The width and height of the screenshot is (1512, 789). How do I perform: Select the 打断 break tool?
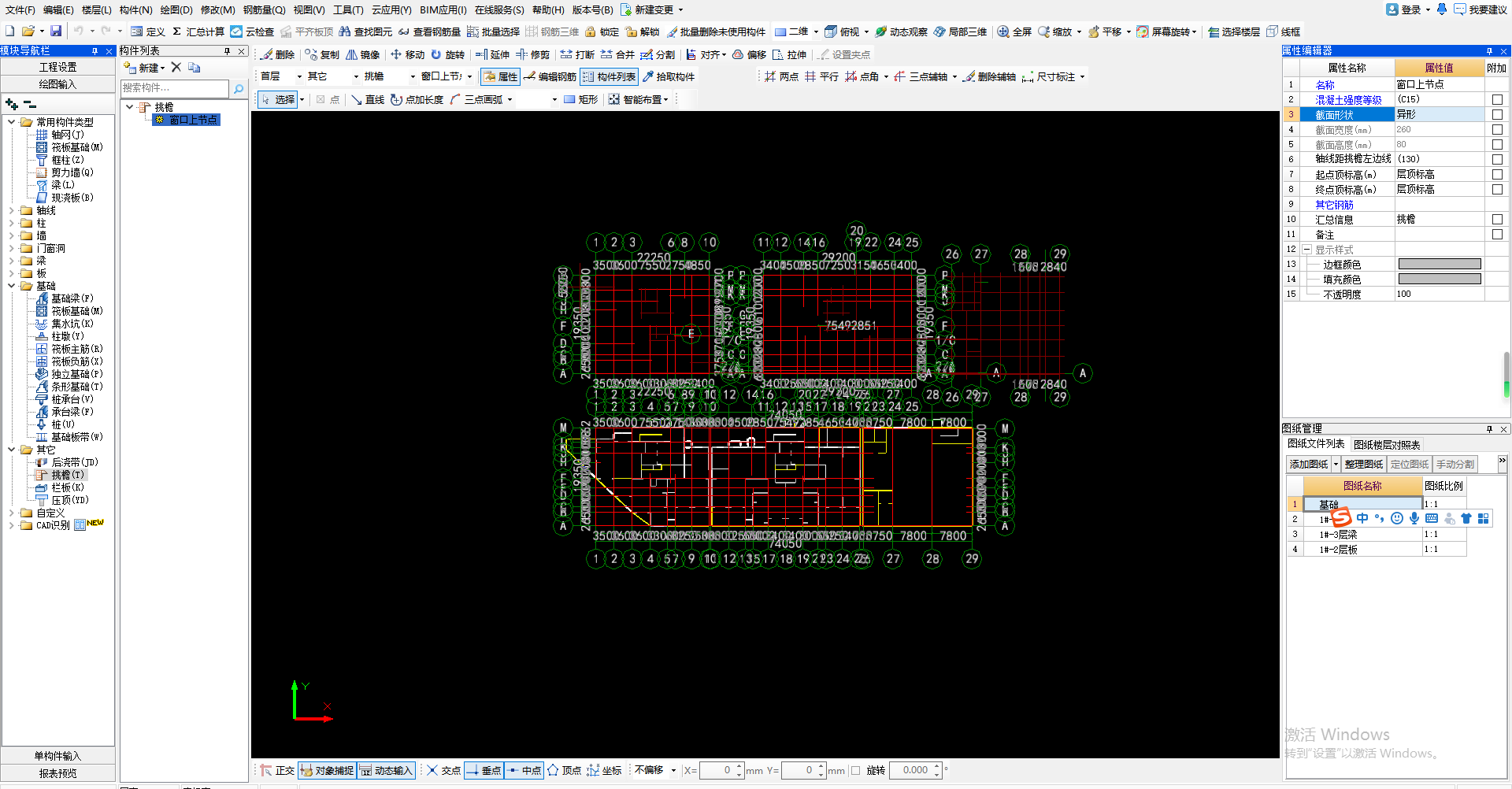click(578, 54)
